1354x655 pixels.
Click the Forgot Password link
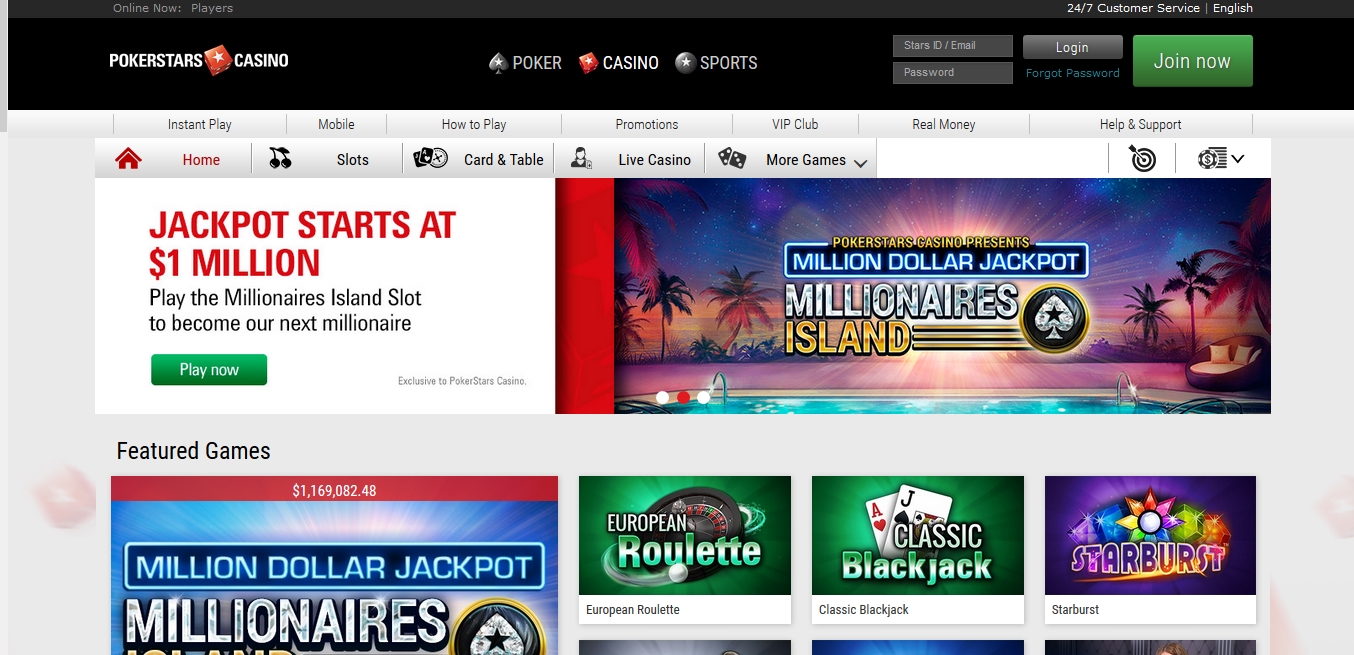coord(1073,73)
